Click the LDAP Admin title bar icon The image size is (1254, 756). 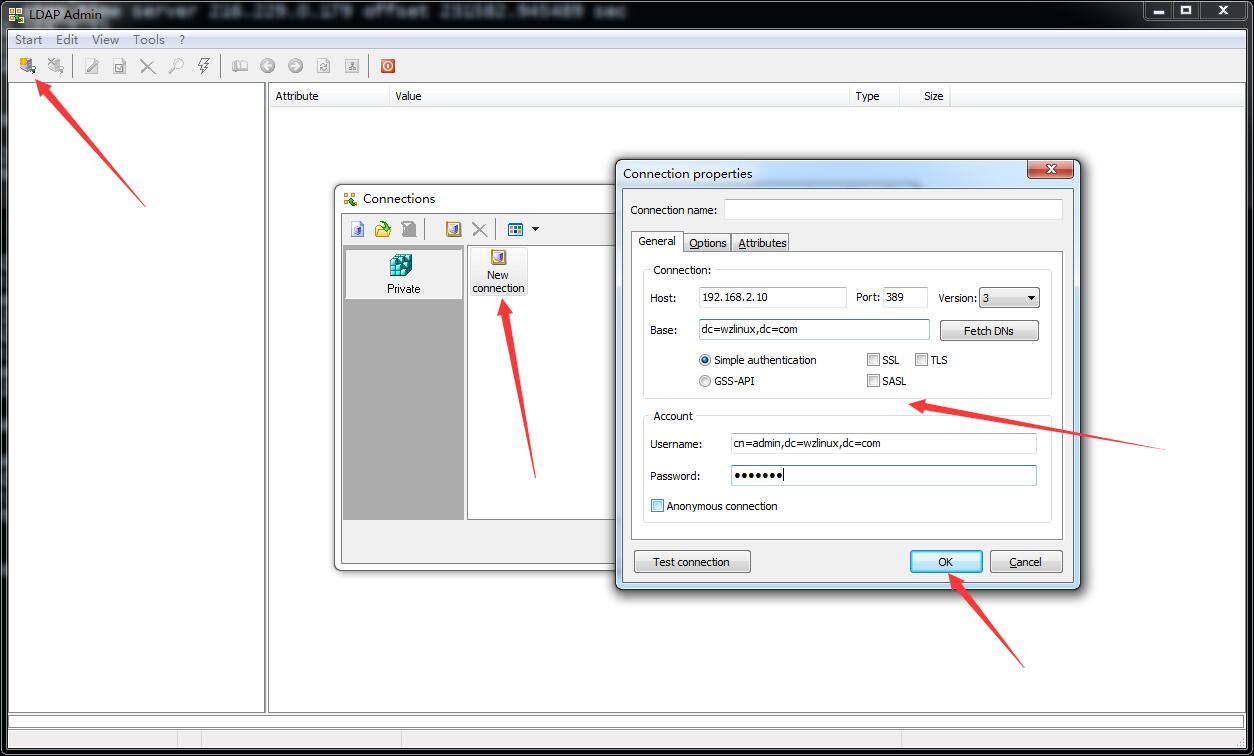point(16,14)
